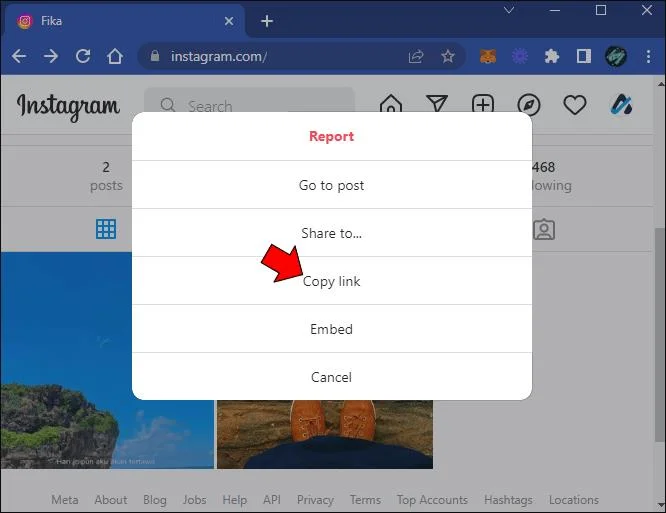Open the Chrome profile avatar
This screenshot has width=666, height=513.
pos(616,56)
